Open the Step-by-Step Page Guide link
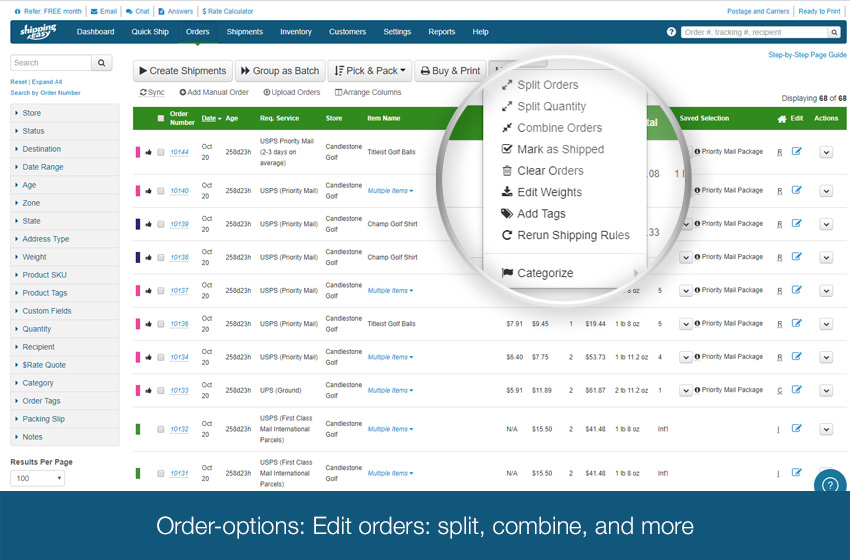850x560 pixels. coord(807,55)
